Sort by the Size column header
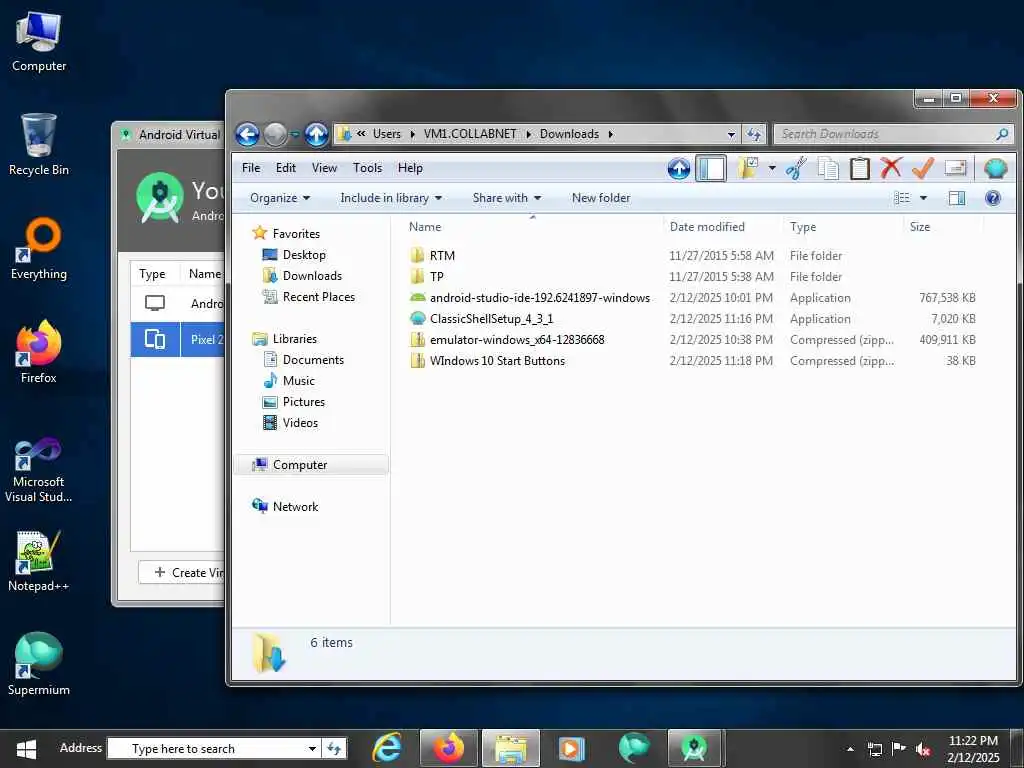 pyautogui.click(x=920, y=227)
